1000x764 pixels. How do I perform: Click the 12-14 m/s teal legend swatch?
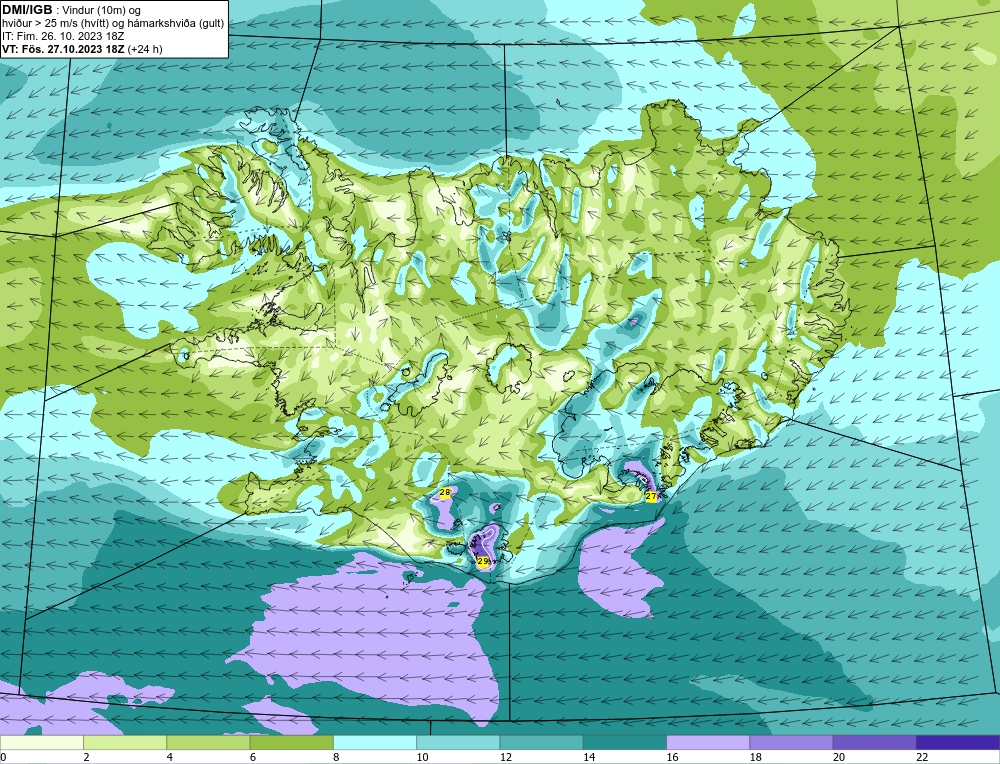coord(541,742)
